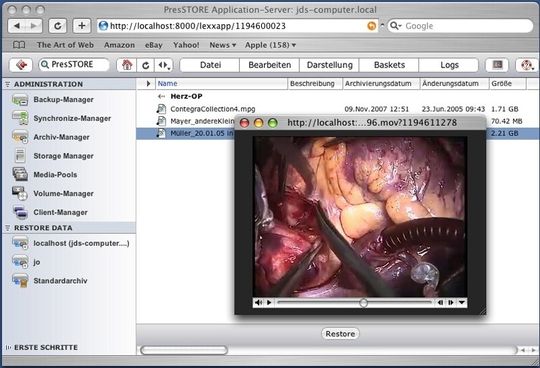
Task: Open The Art of Web bookmark
Action: pos(65,45)
